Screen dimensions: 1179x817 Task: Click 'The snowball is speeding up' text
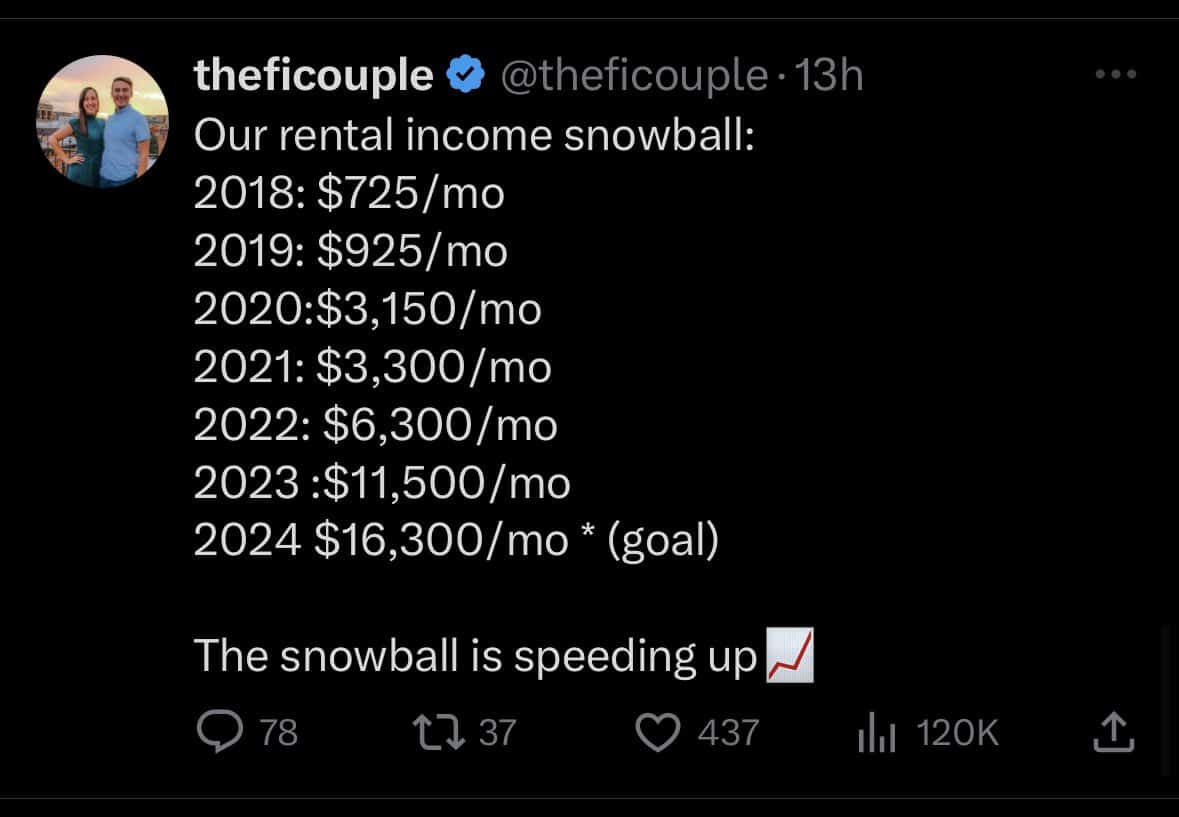point(475,657)
